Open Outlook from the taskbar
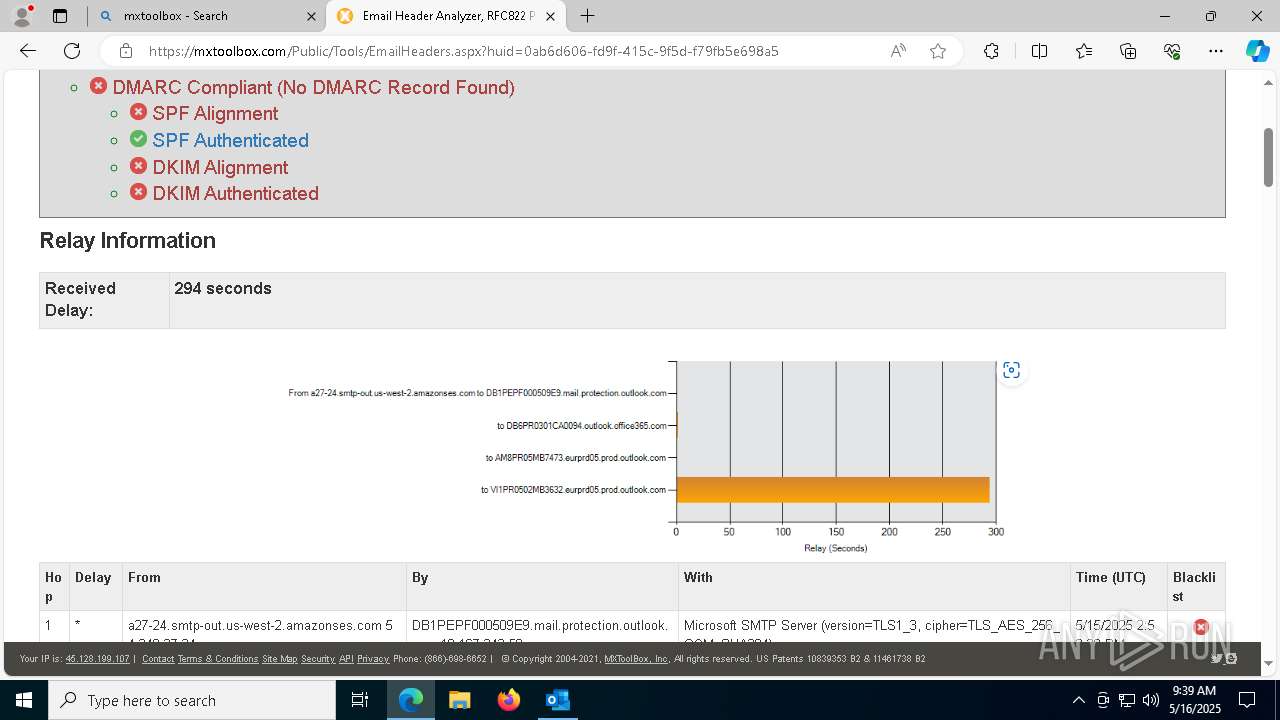Viewport: 1280px width, 720px height. 558,700
